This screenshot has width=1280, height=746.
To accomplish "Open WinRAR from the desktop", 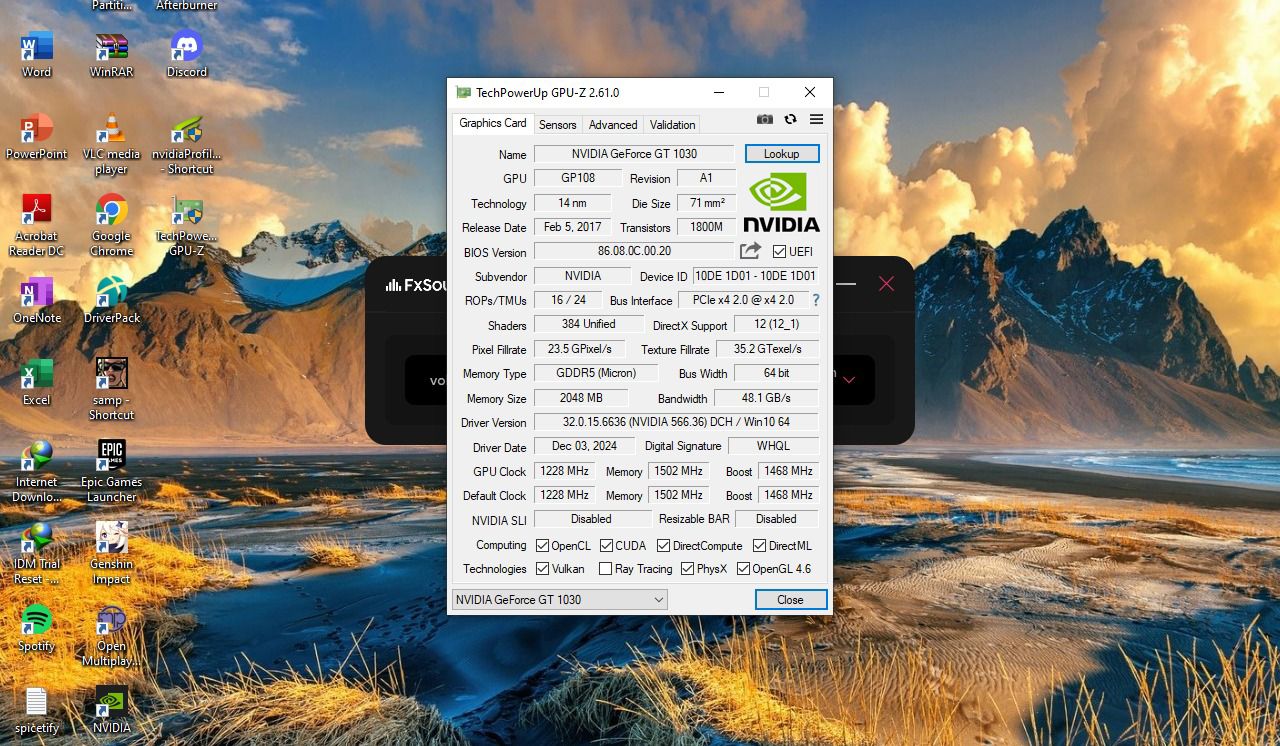I will 112,54.
